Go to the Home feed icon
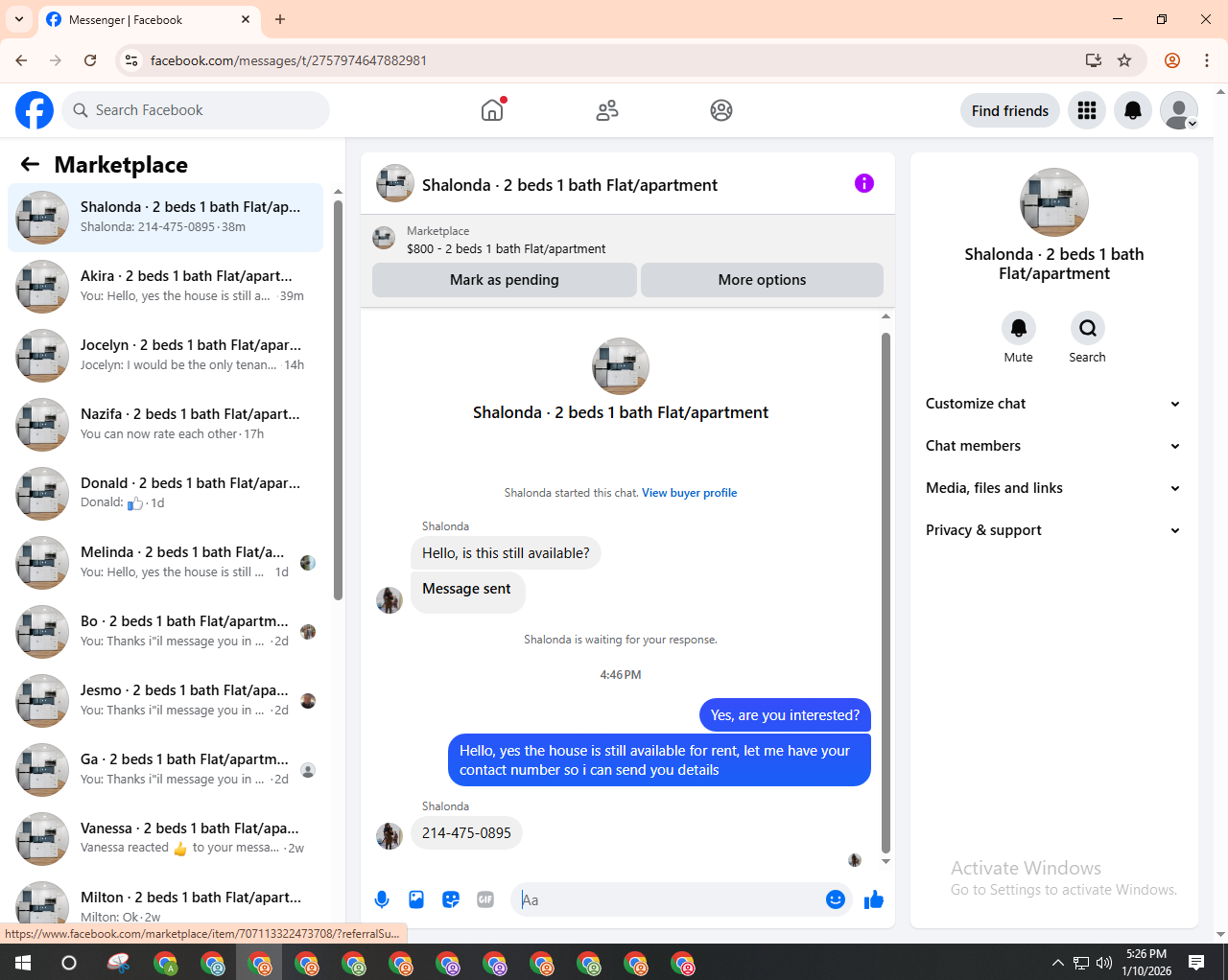 [x=492, y=110]
